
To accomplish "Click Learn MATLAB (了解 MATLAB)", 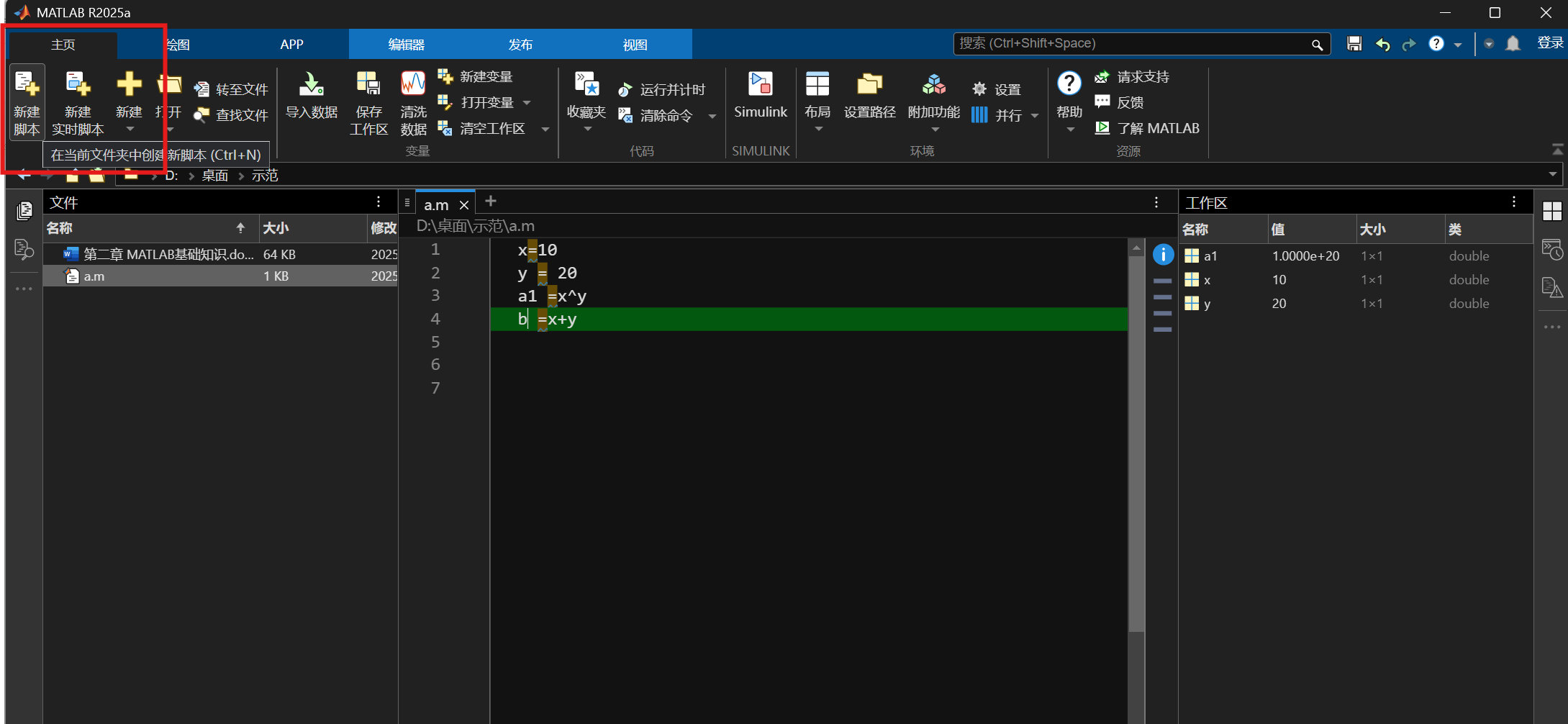I will click(1147, 128).
